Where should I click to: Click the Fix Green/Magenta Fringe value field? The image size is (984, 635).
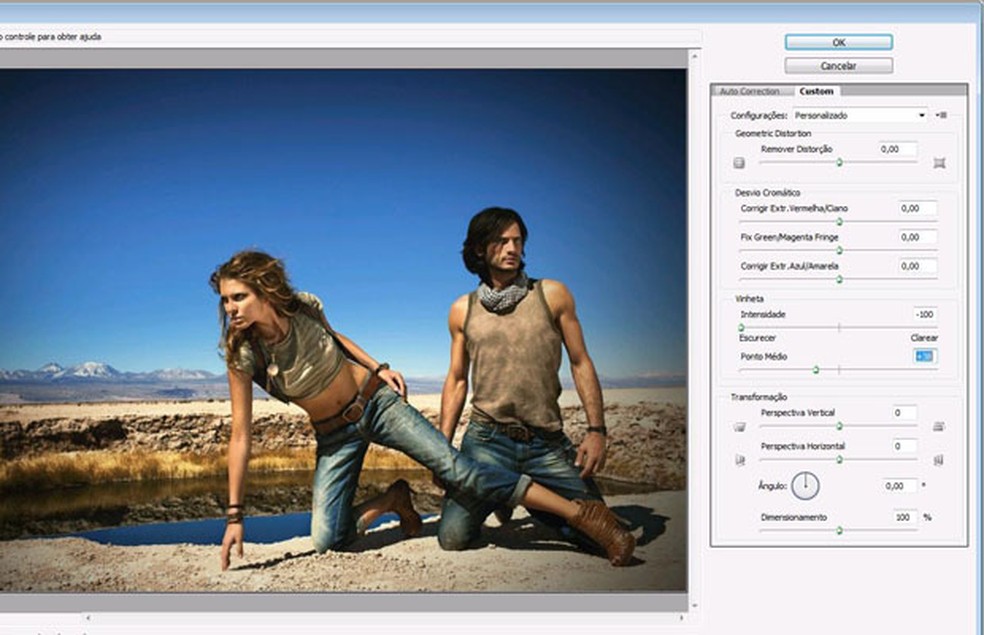pyautogui.click(x=917, y=237)
